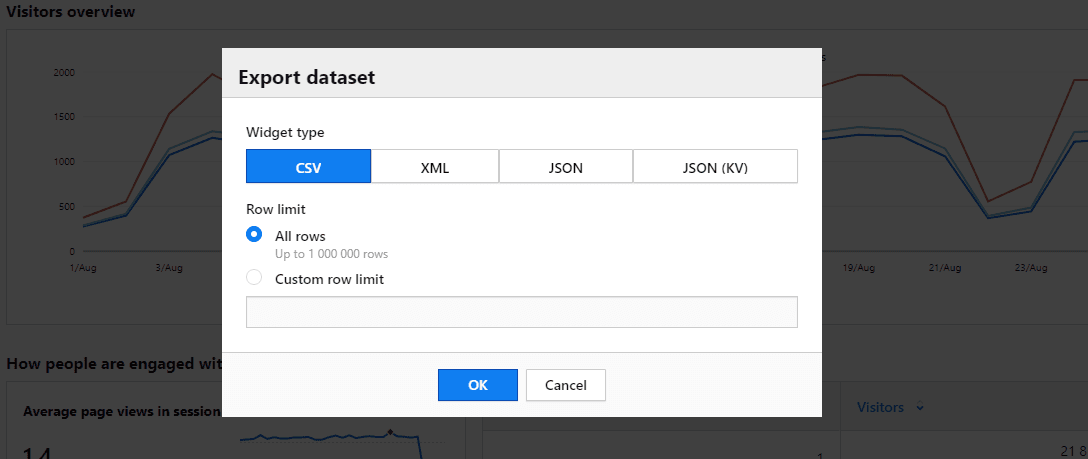
Task: Click the Export dataset dialog title
Action: (x=306, y=77)
